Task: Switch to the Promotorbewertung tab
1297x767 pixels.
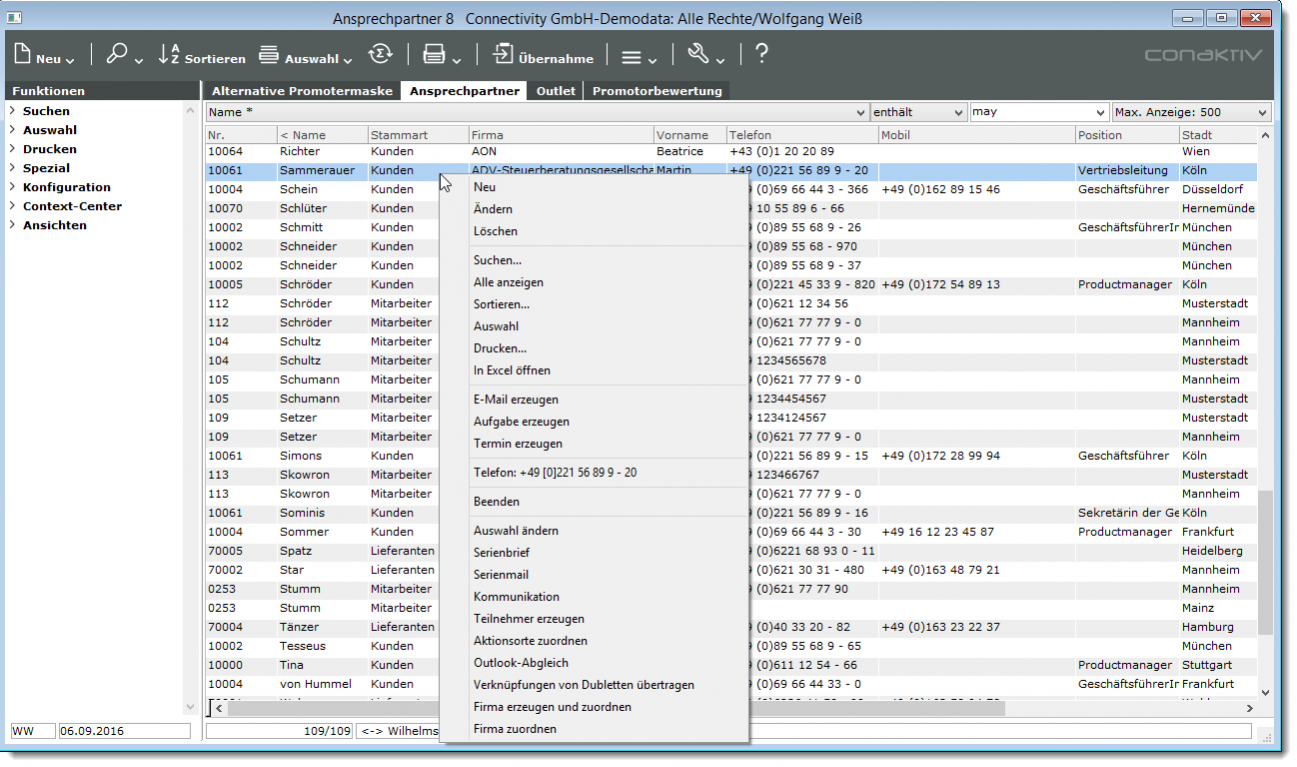Action: (656, 91)
